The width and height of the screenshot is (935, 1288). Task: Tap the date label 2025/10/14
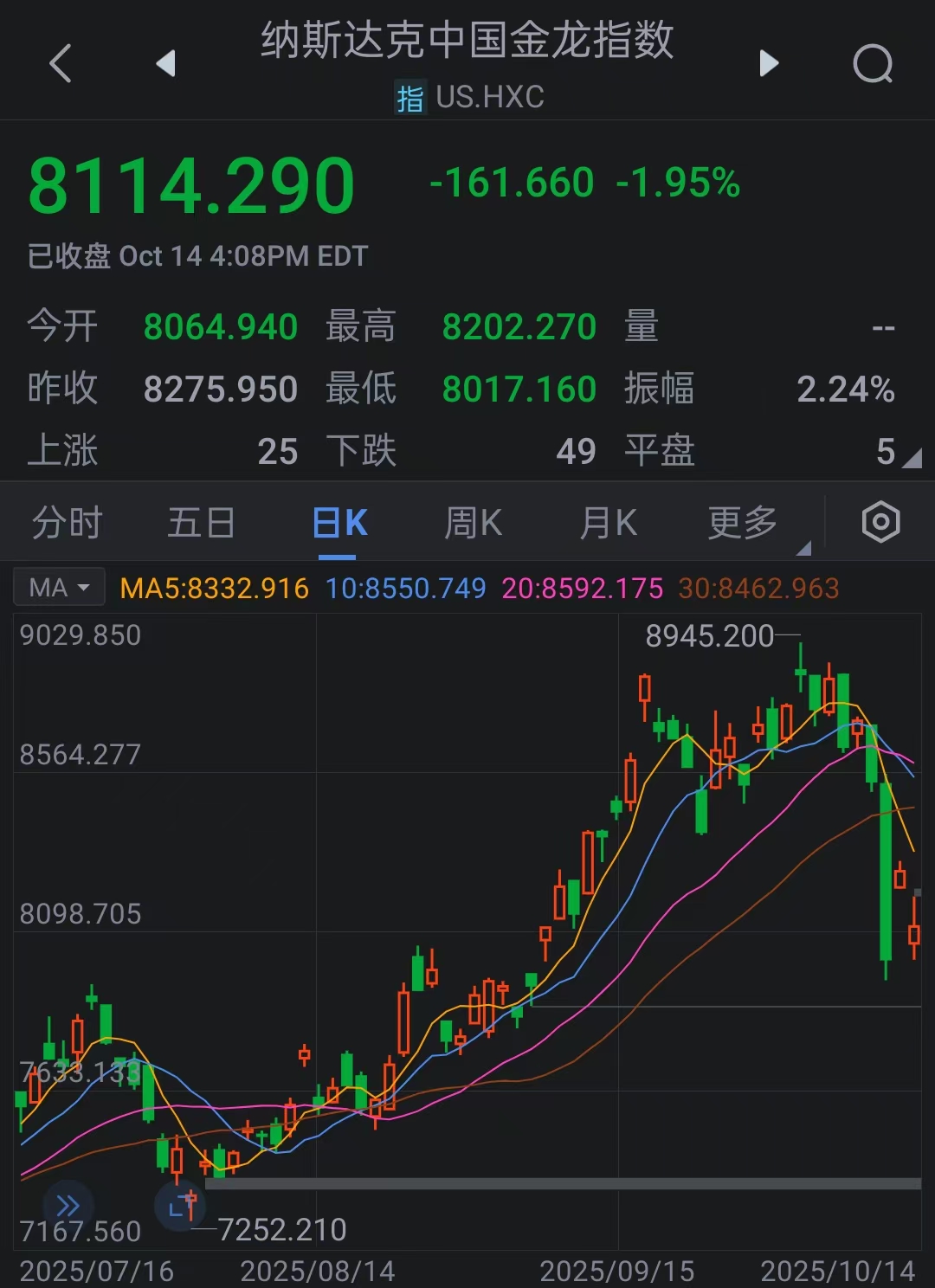tap(838, 1272)
